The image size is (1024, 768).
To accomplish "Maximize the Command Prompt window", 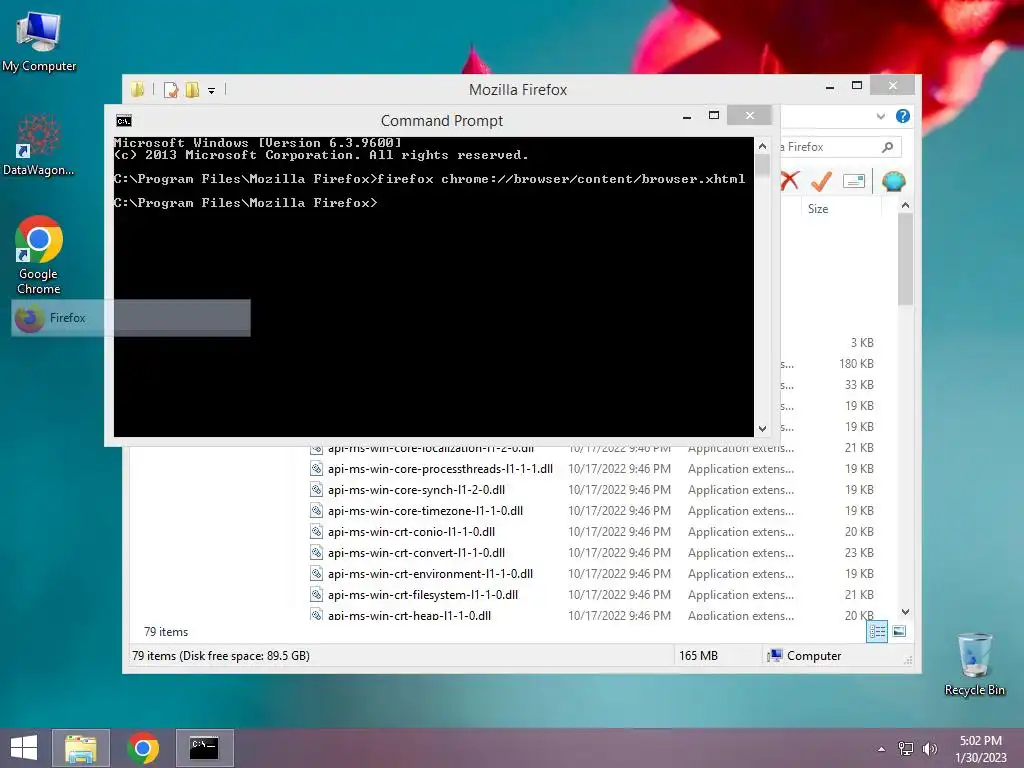I will point(714,116).
